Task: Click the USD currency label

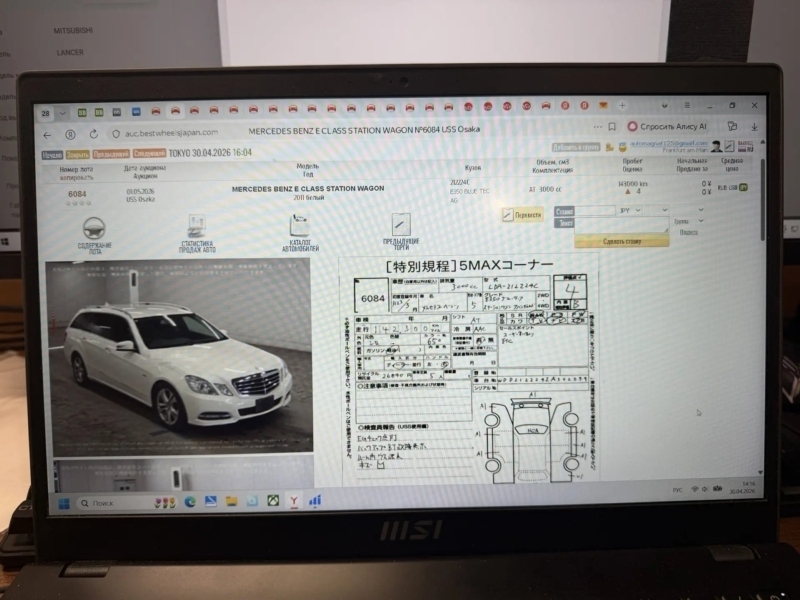Action: [733, 188]
